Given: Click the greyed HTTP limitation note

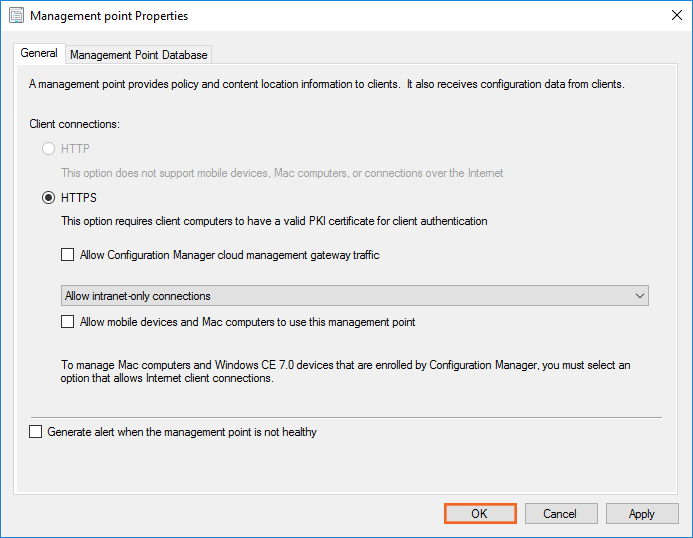Looking at the screenshot, I should (x=282, y=173).
